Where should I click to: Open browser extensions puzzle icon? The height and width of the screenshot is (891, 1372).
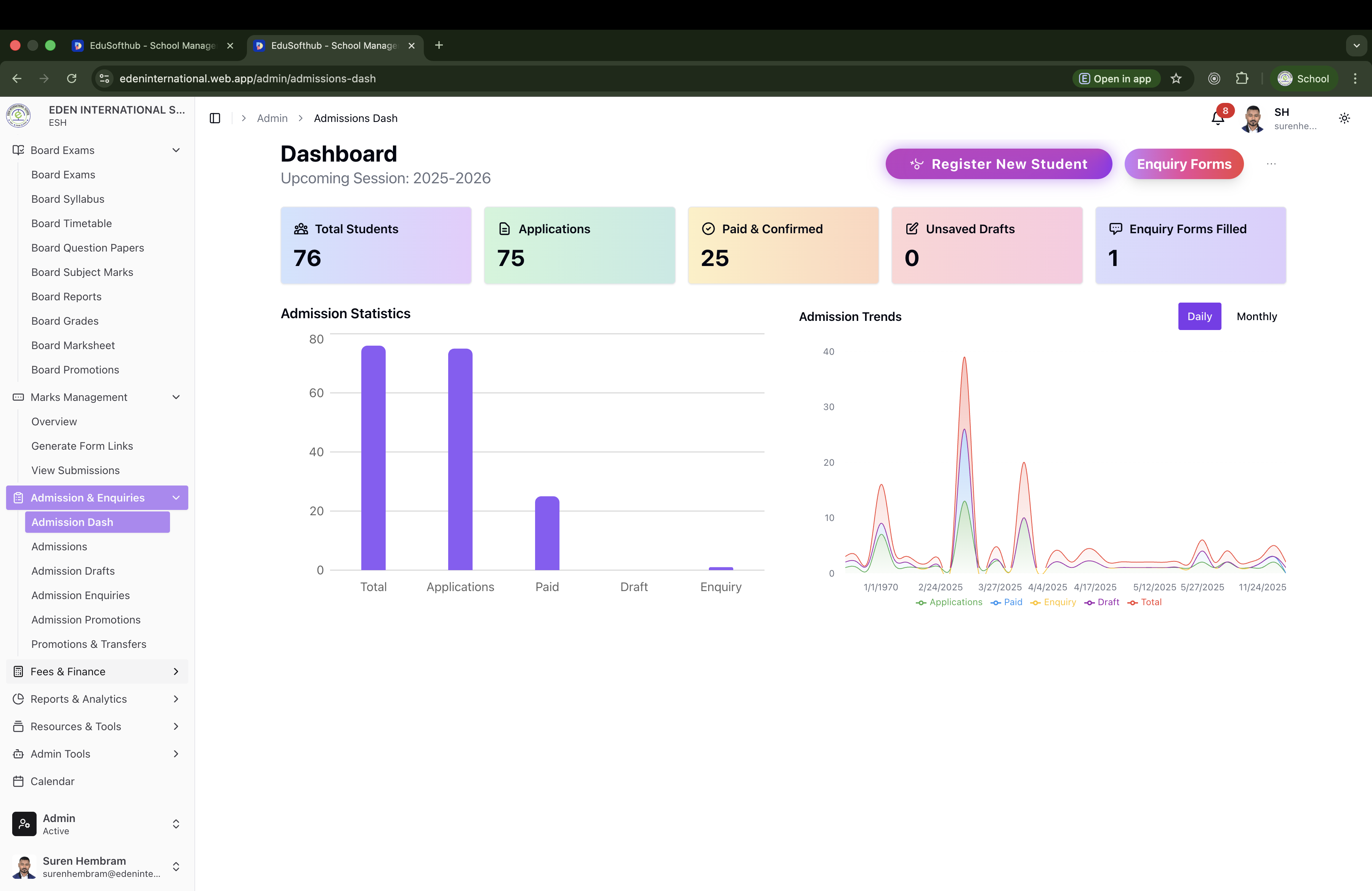tap(1242, 79)
